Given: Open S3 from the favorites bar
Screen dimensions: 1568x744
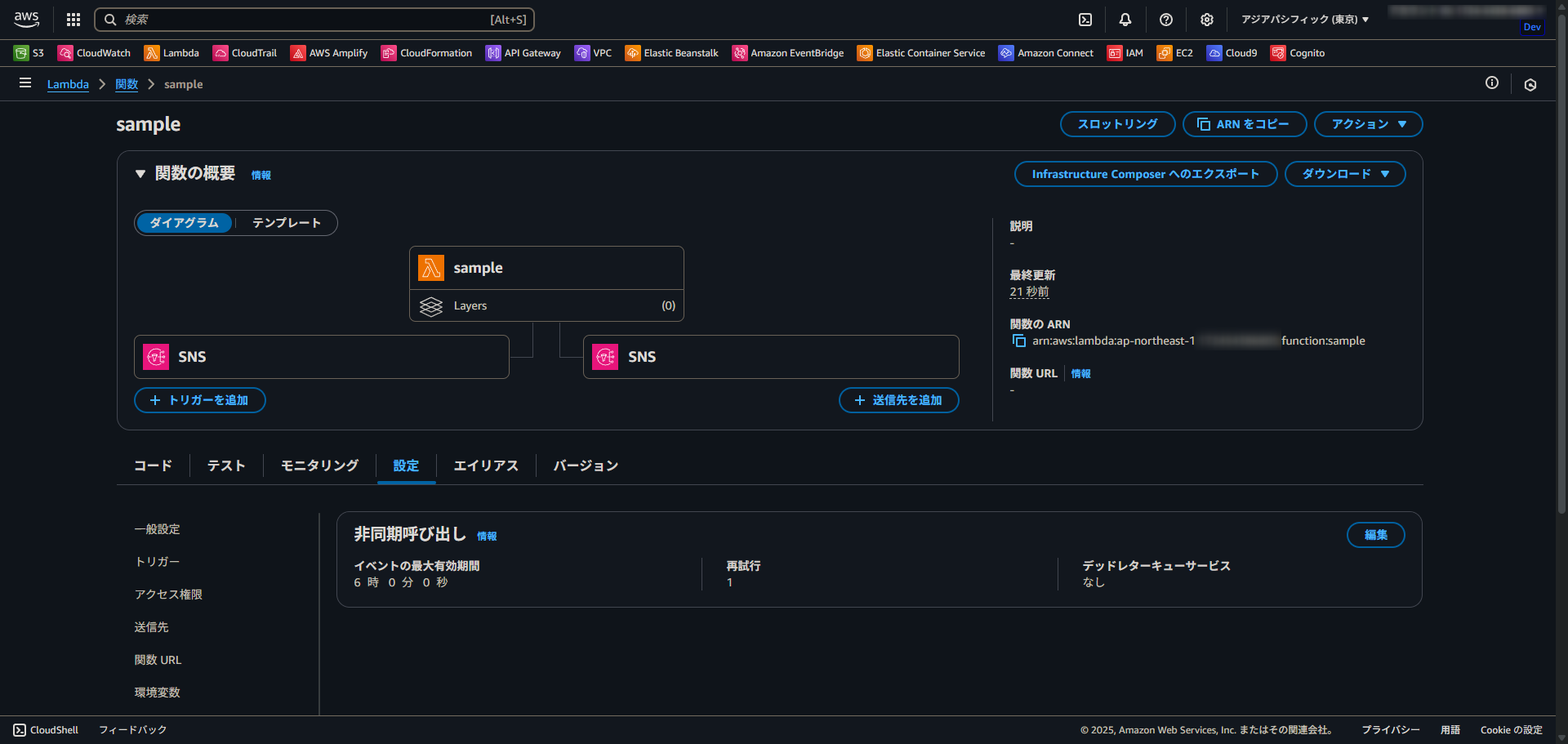Looking at the screenshot, I should (29, 53).
